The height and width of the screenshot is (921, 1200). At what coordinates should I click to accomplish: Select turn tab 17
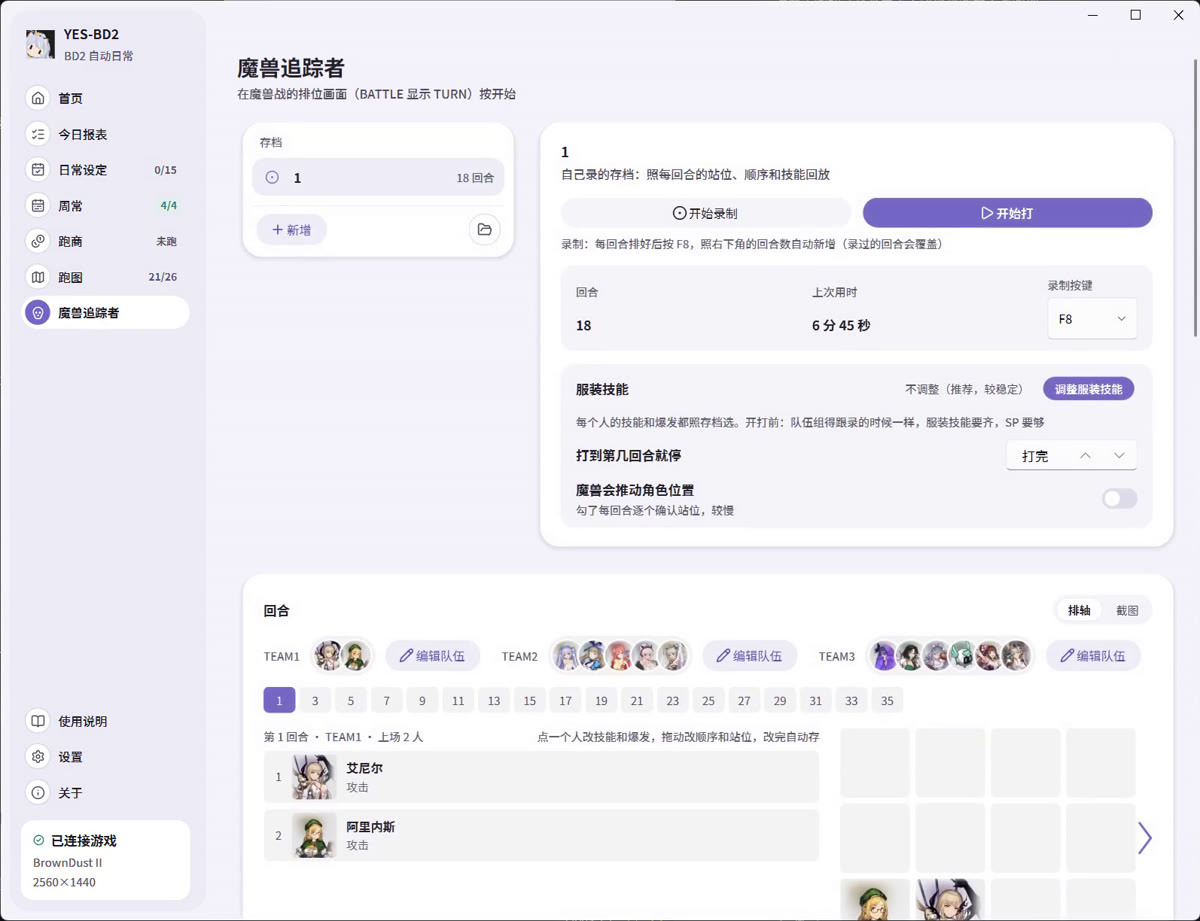coord(565,701)
